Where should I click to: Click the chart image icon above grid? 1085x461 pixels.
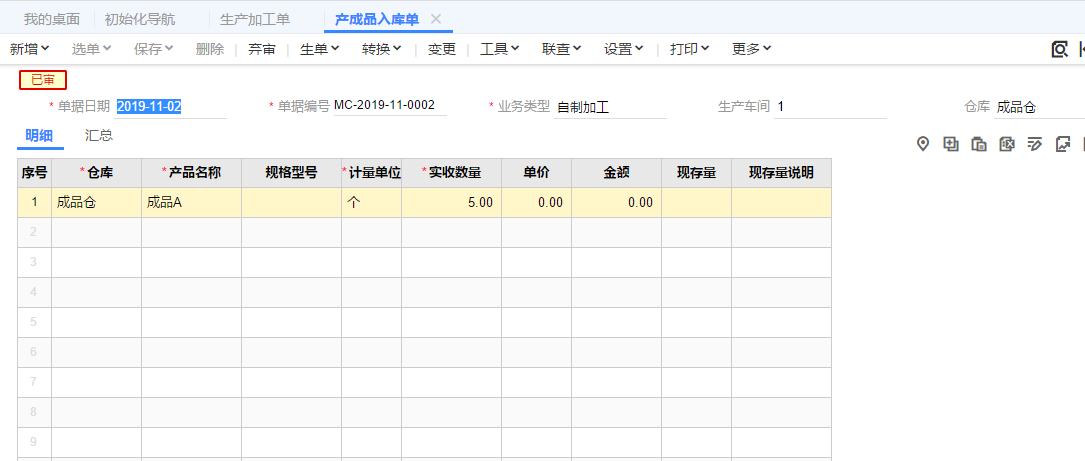[x=1063, y=144]
